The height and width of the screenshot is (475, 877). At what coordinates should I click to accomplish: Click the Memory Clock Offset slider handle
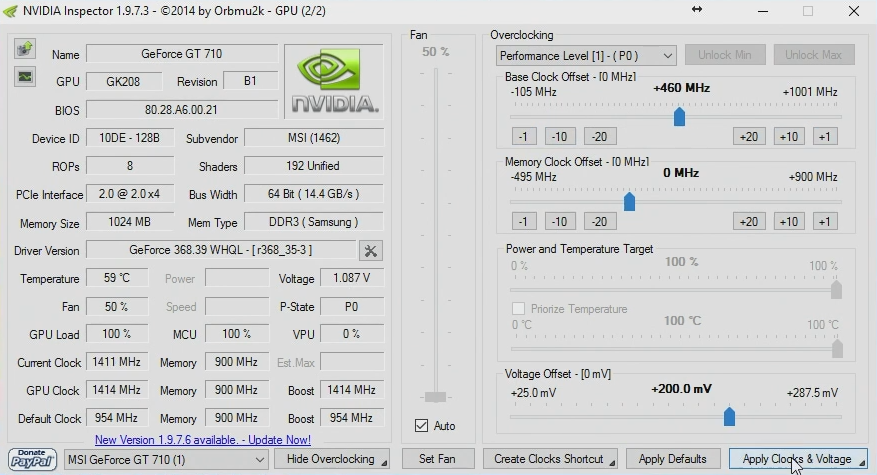(629, 201)
